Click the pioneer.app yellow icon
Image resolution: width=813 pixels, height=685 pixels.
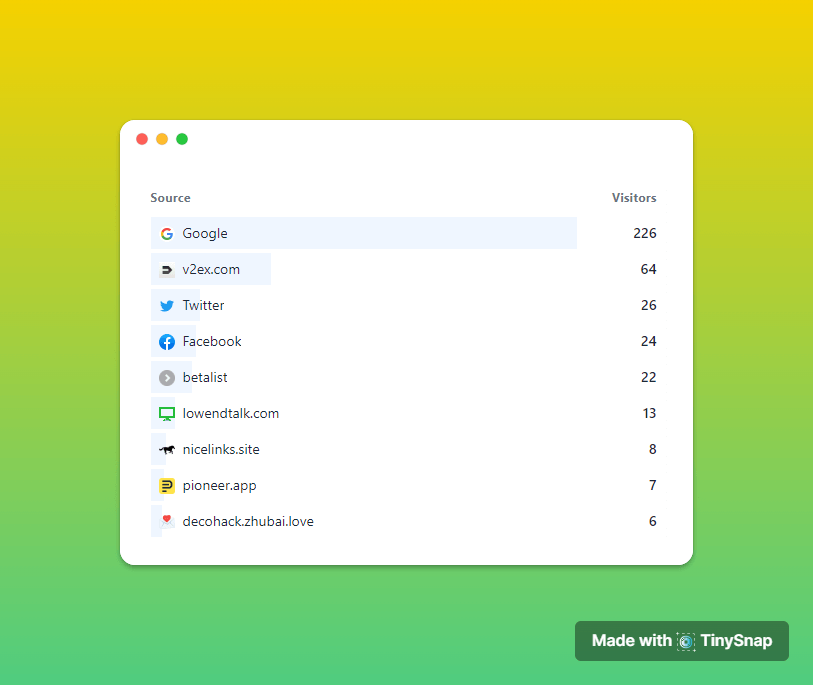pos(166,486)
